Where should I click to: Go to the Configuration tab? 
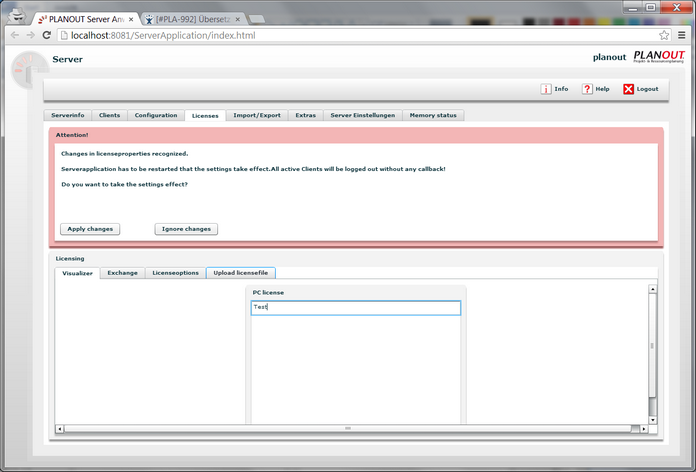156,115
